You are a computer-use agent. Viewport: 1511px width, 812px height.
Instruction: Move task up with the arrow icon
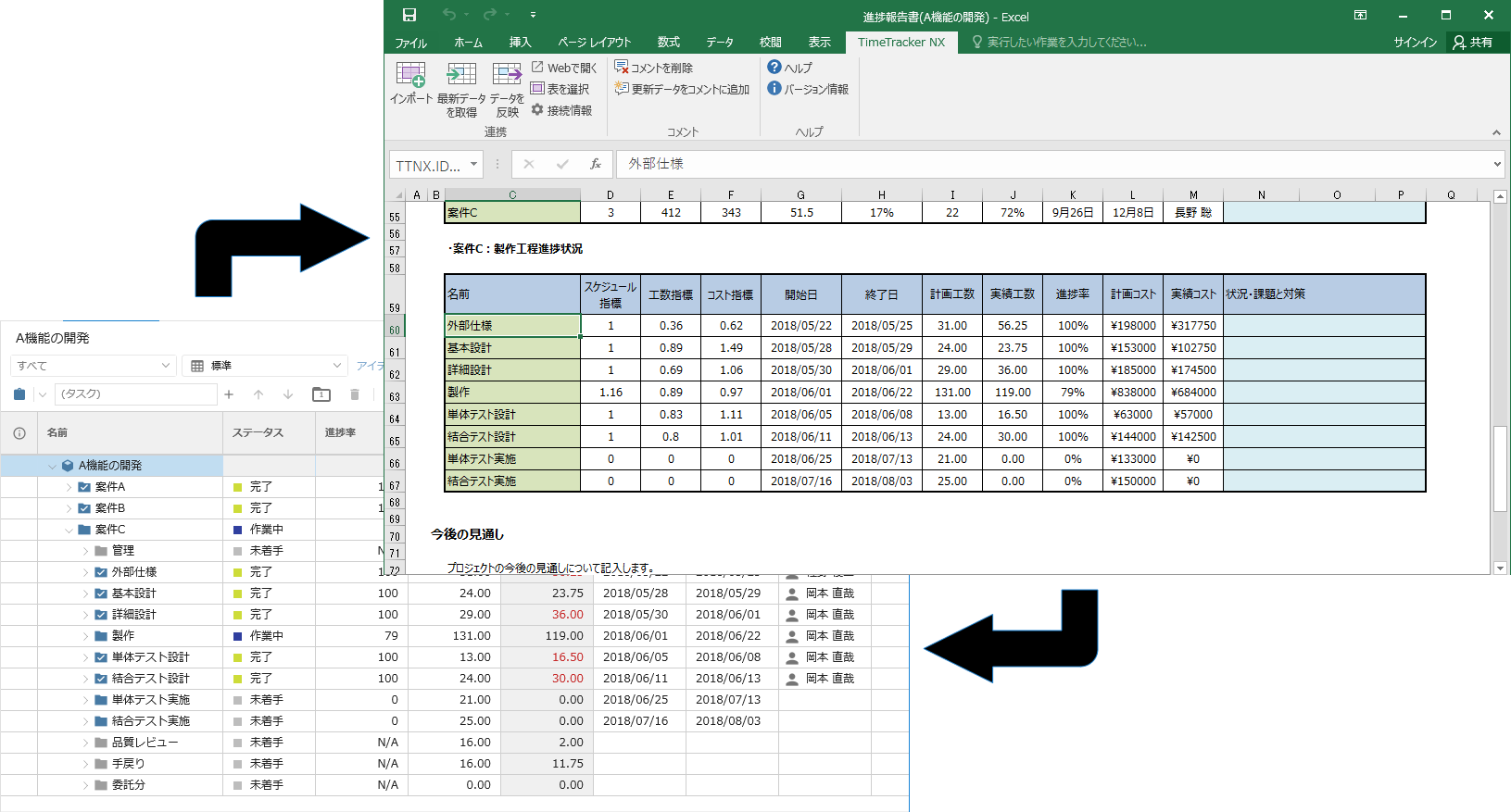pos(258,394)
